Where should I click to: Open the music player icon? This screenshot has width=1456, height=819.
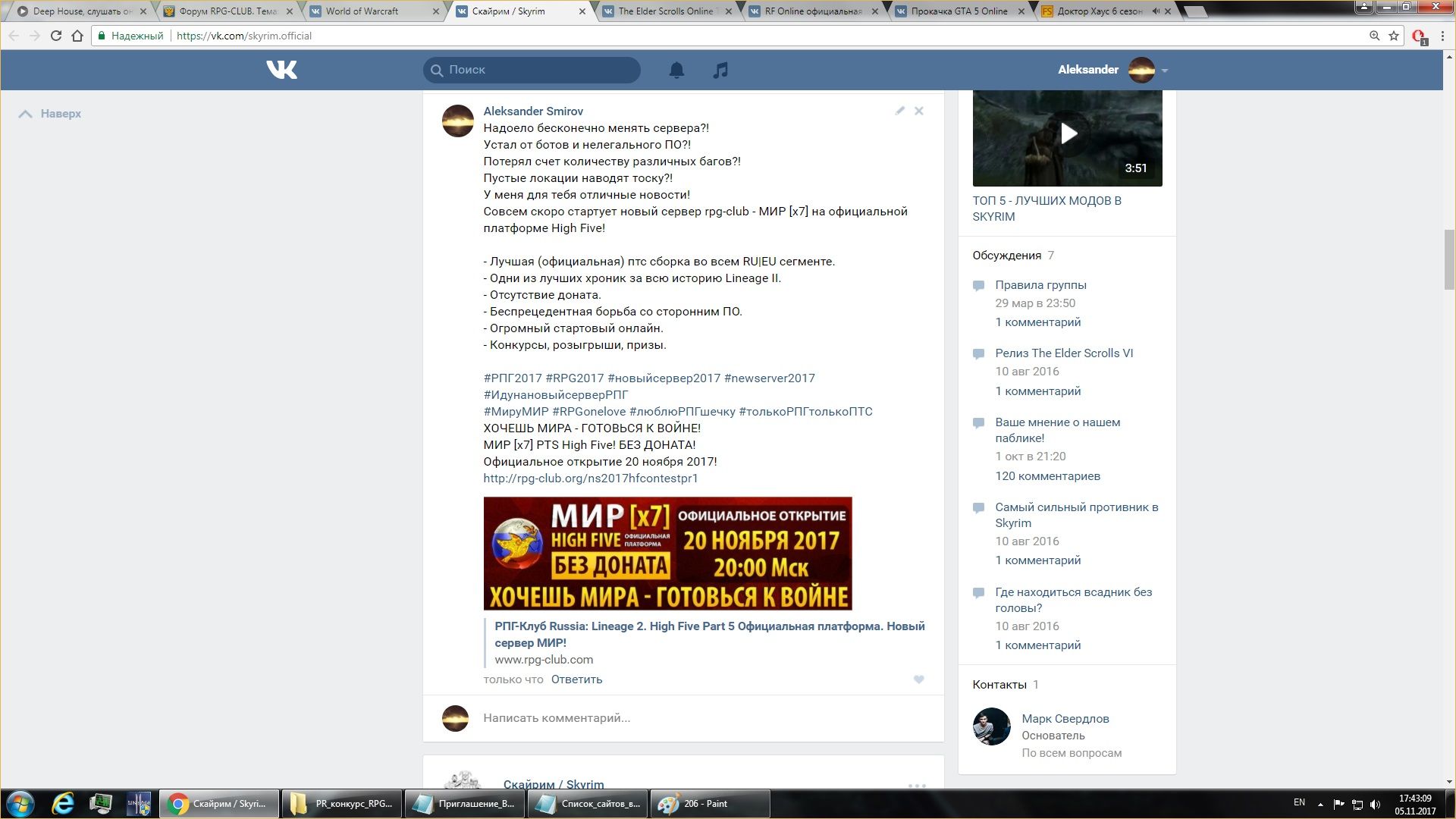point(720,70)
